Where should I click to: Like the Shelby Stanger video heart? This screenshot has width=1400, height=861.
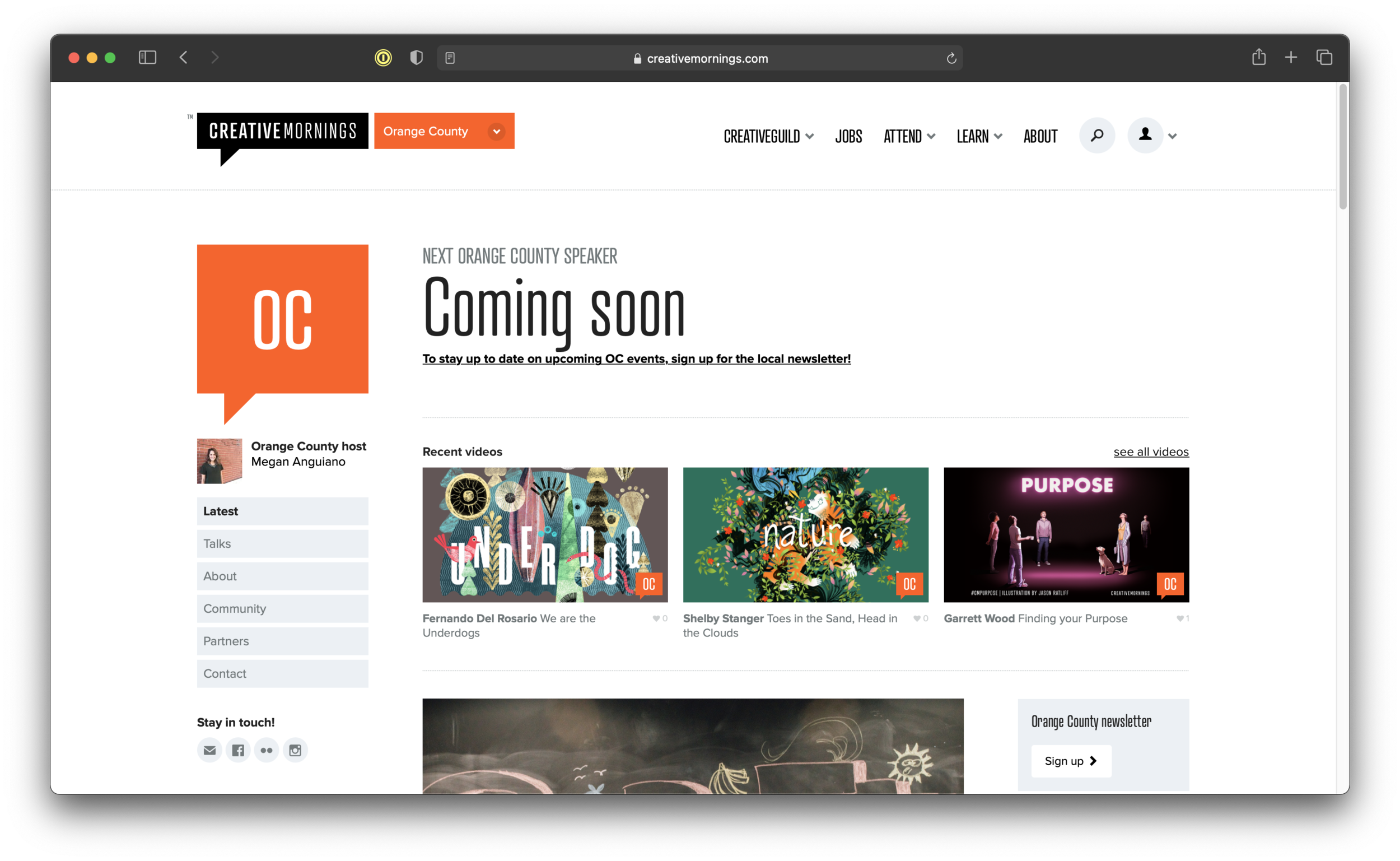point(917,618)
